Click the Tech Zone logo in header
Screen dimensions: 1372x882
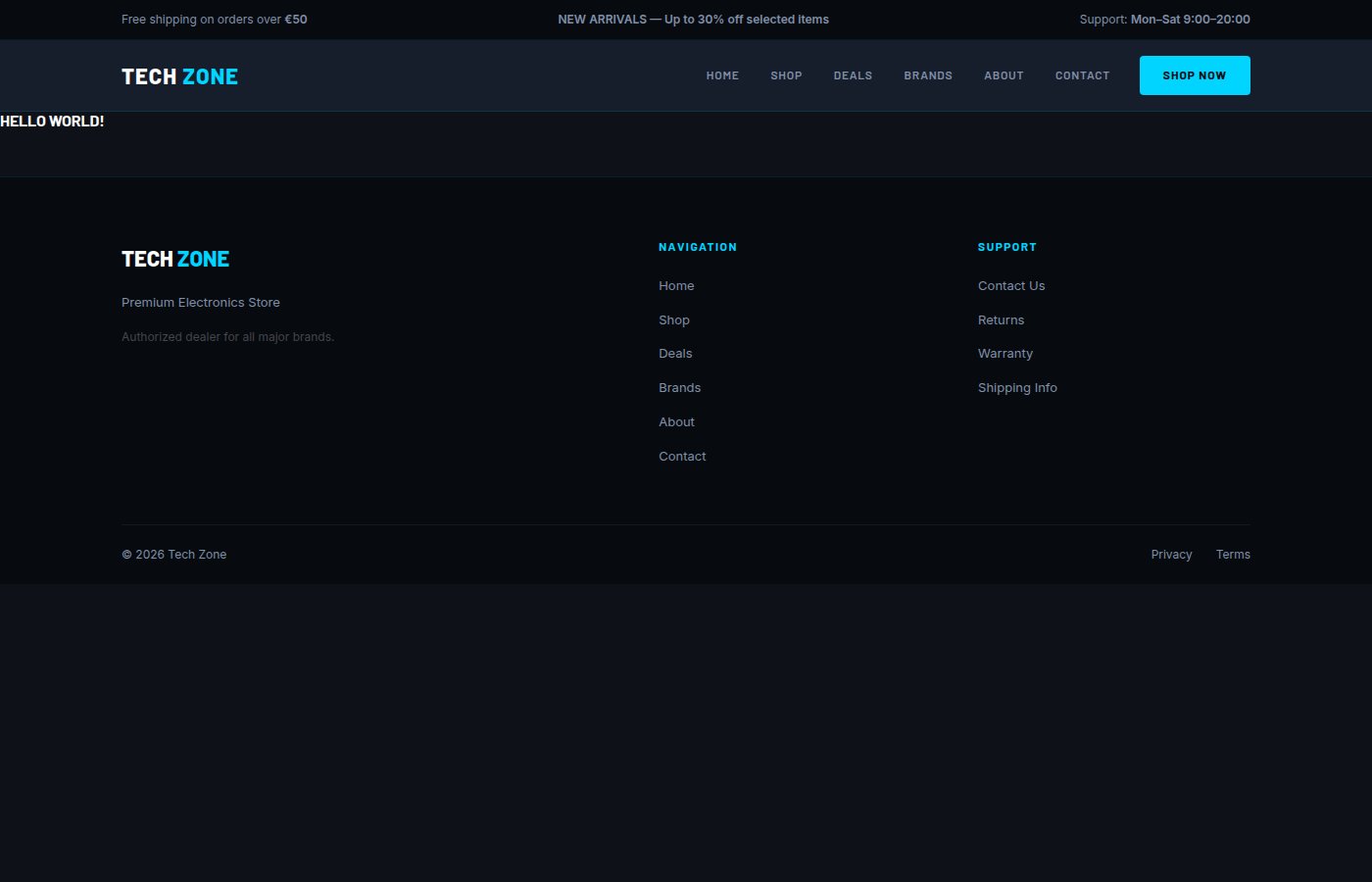pyautogui.click(x=179, y=76)
